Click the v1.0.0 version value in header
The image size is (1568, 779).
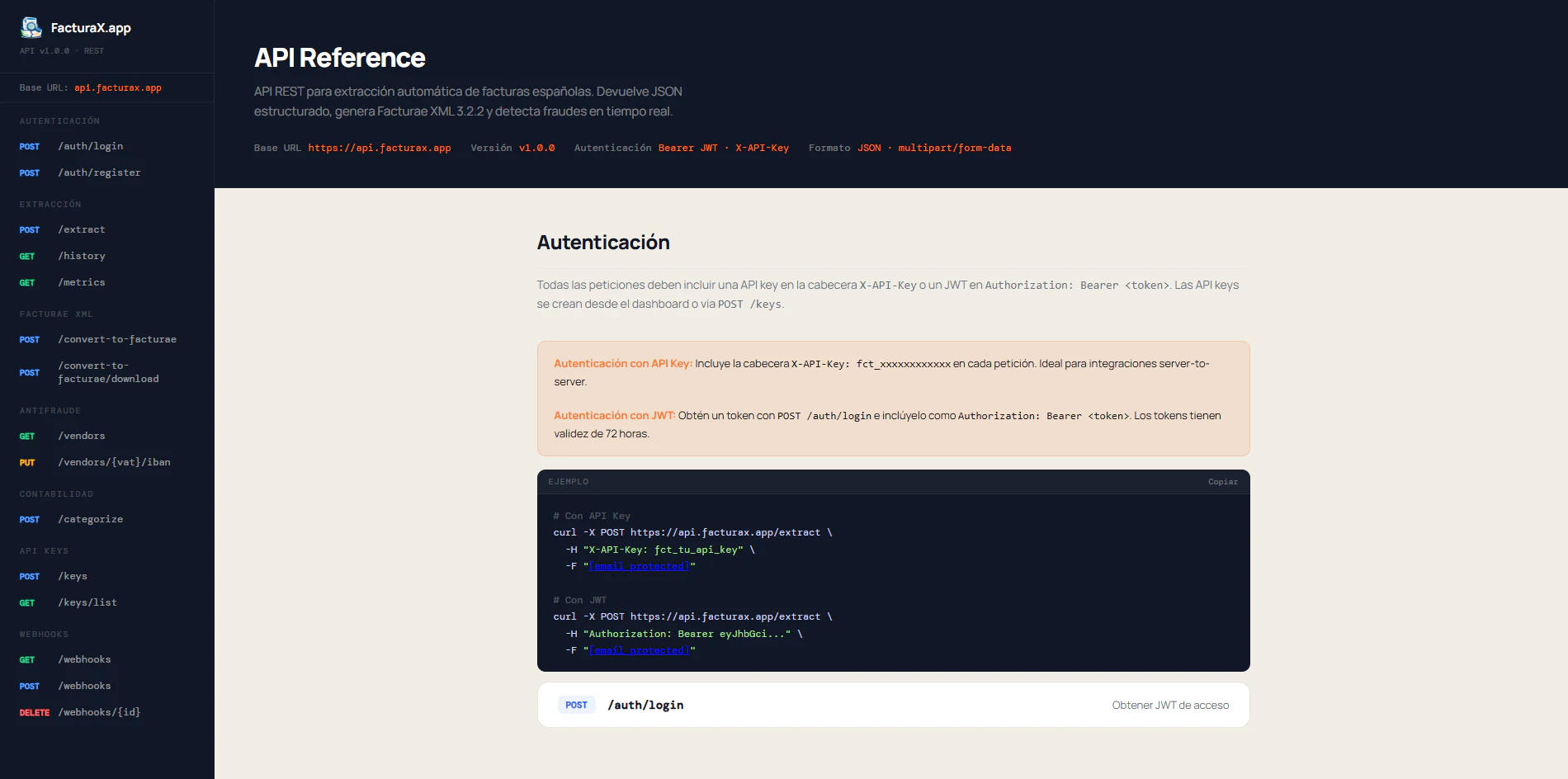536,148
